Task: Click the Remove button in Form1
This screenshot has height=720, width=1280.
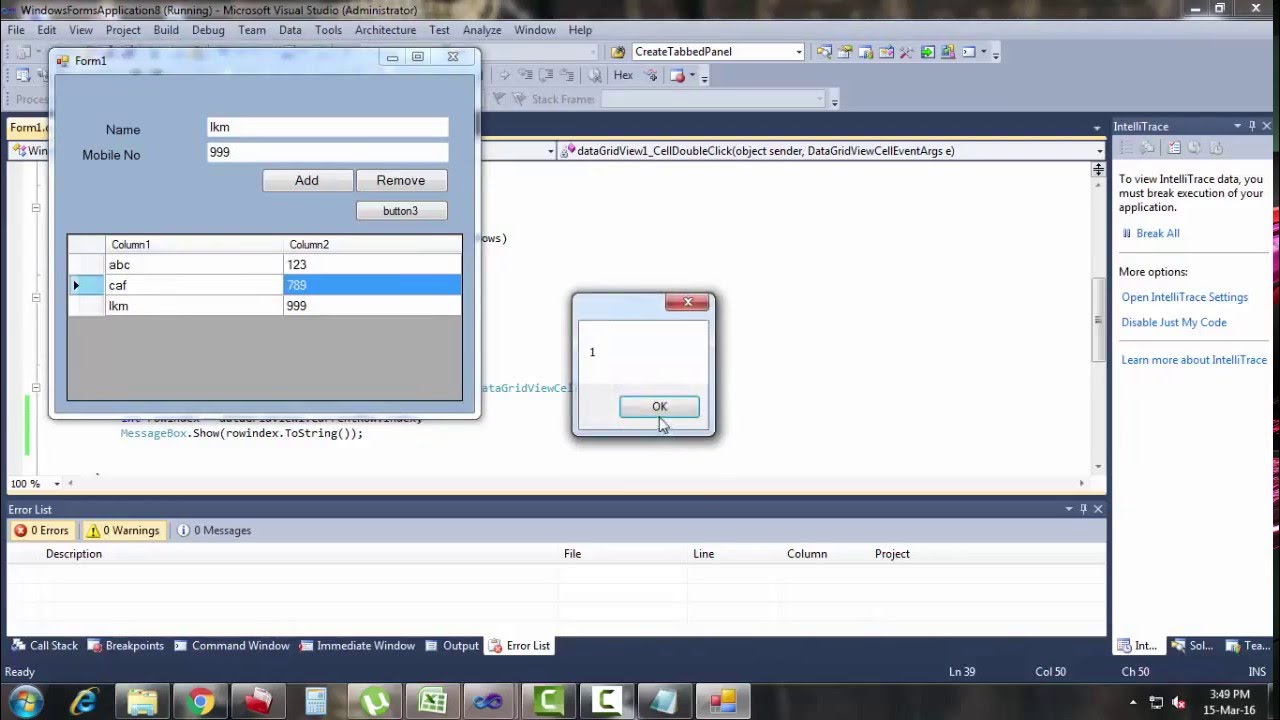Action: [401, 180]
